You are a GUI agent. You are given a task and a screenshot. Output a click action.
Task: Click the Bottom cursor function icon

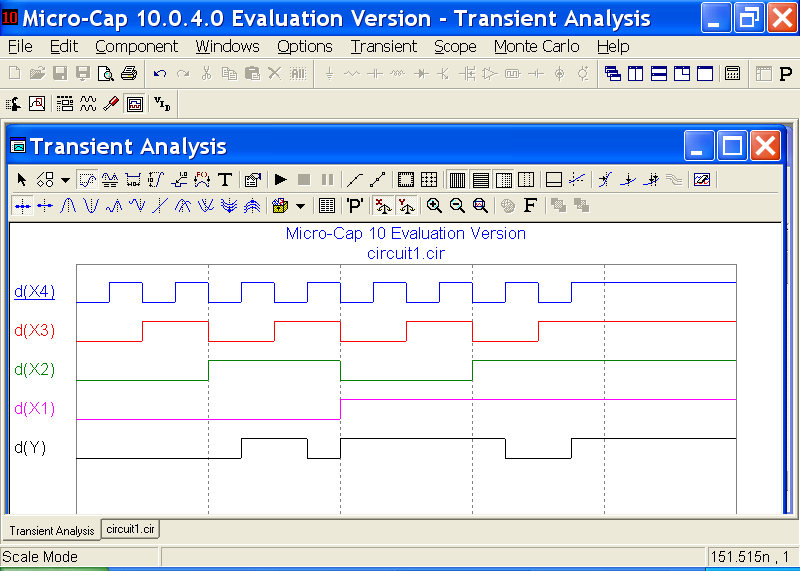[206, 206]
